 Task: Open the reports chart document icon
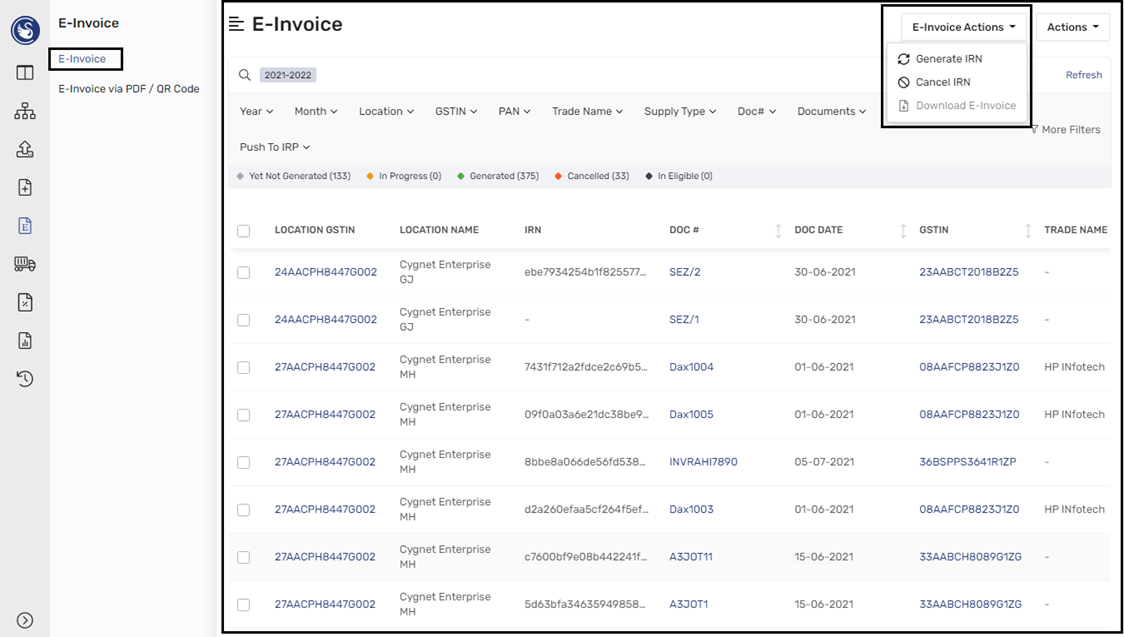25,340
